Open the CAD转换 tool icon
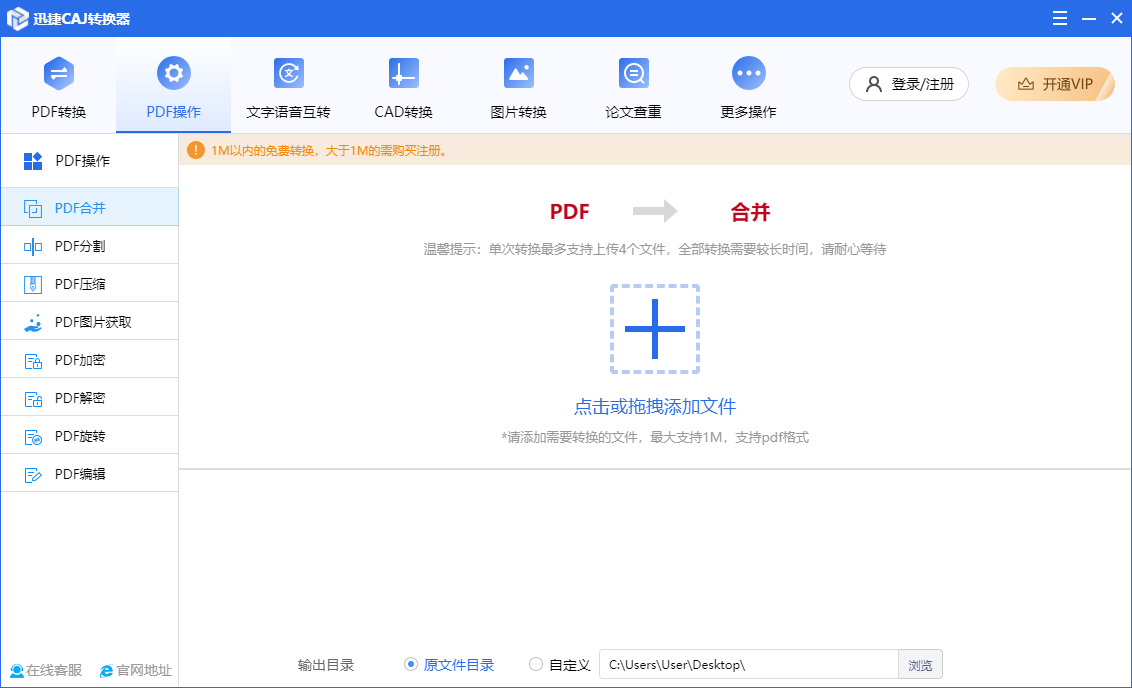1132x688 pixels. click(403, 74)
